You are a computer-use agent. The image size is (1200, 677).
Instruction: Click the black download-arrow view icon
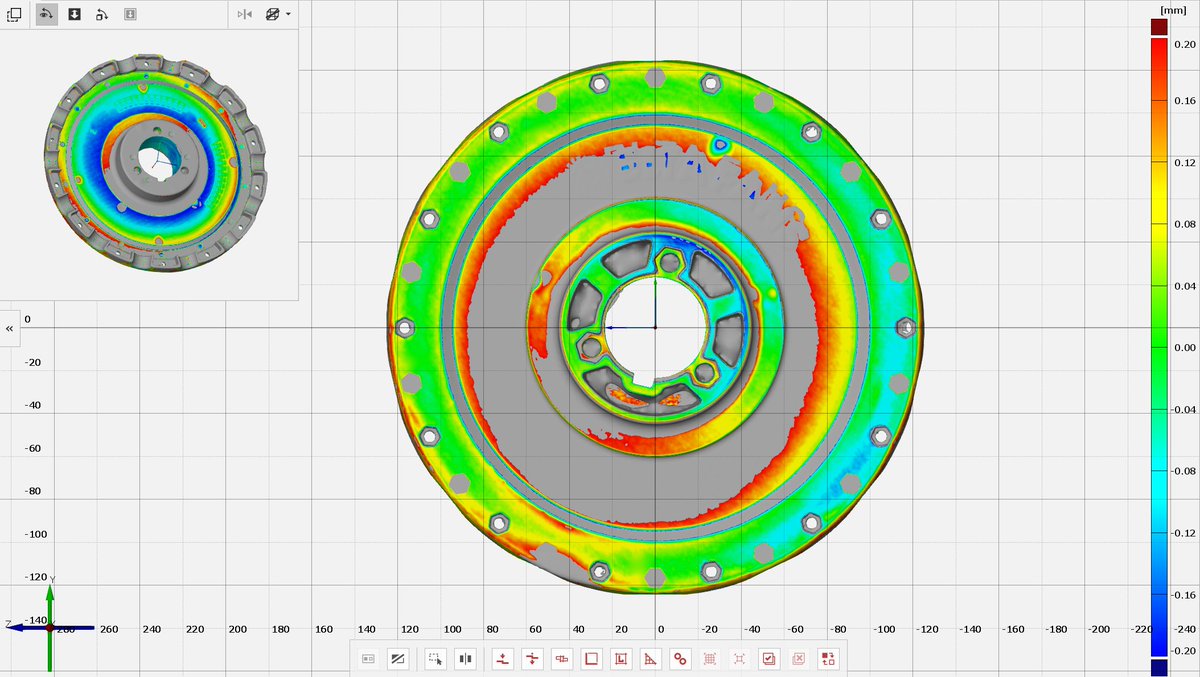(74, 14)
